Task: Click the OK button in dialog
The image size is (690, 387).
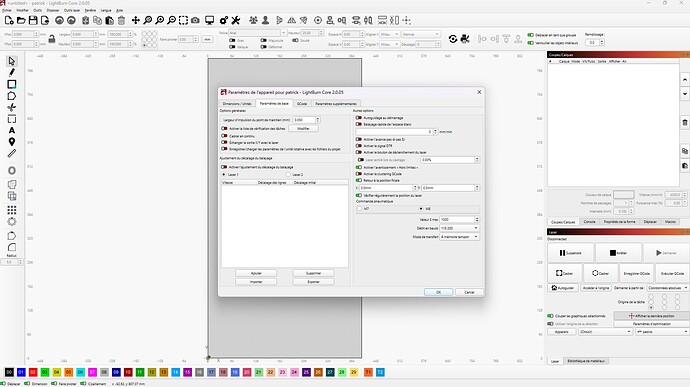Action: [x=438, y=292]
